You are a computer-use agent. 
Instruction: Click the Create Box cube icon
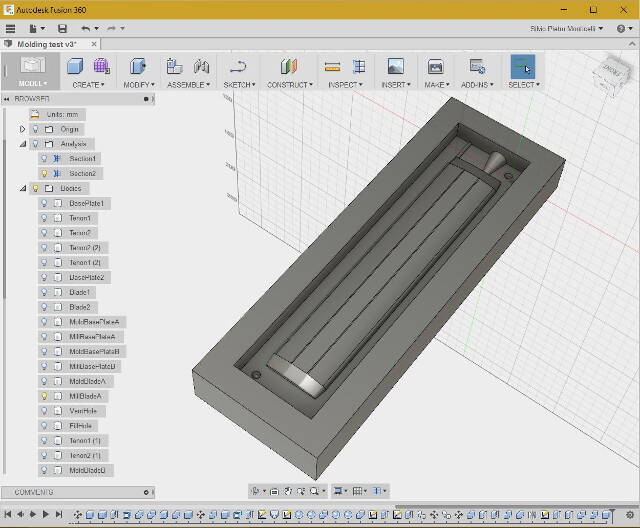point(75,66)
